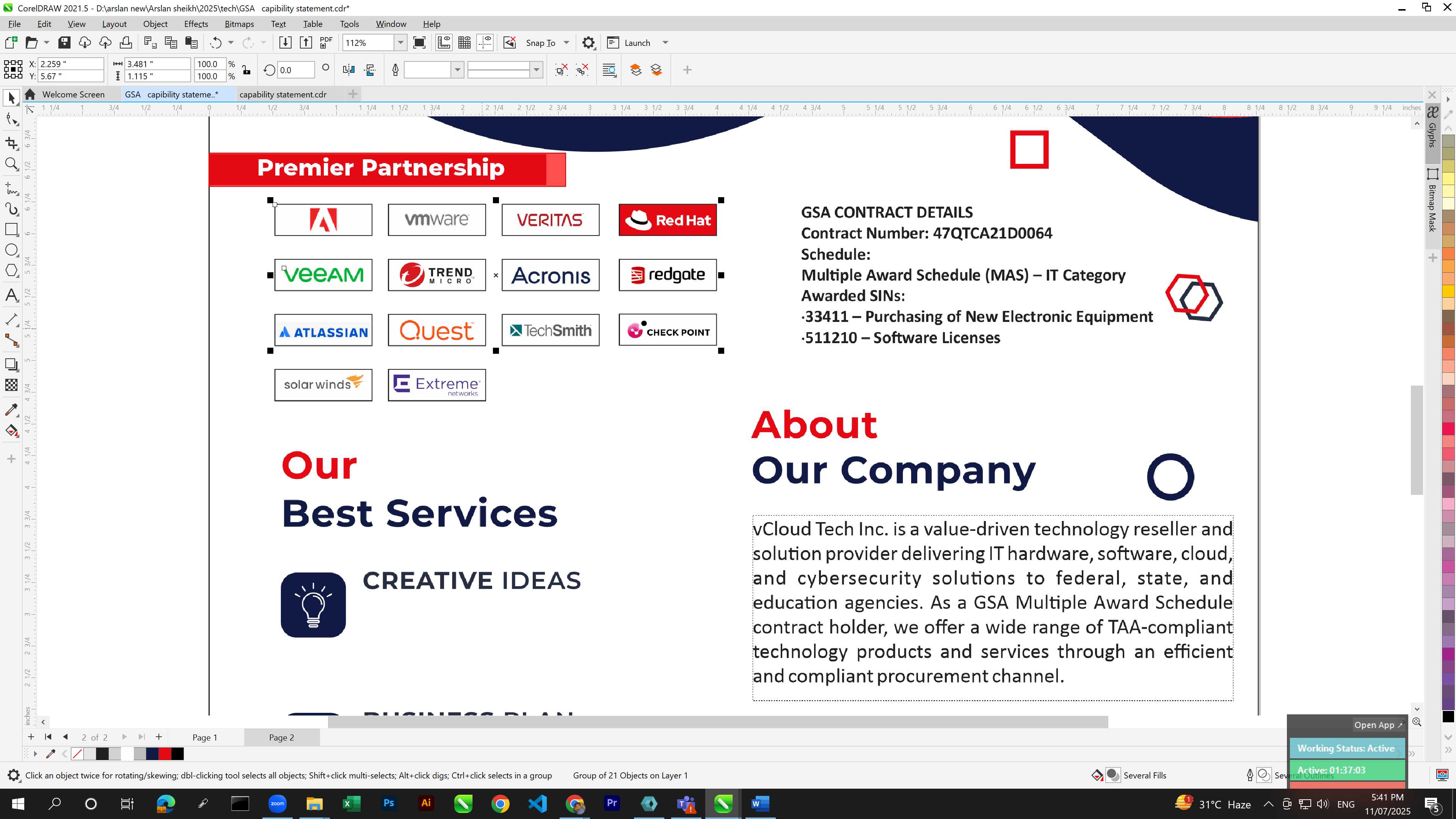The width and height of the screenshot is (1456, 819).
Task: Expand the Open file dropdown arrow
Action: click(46, 42)
